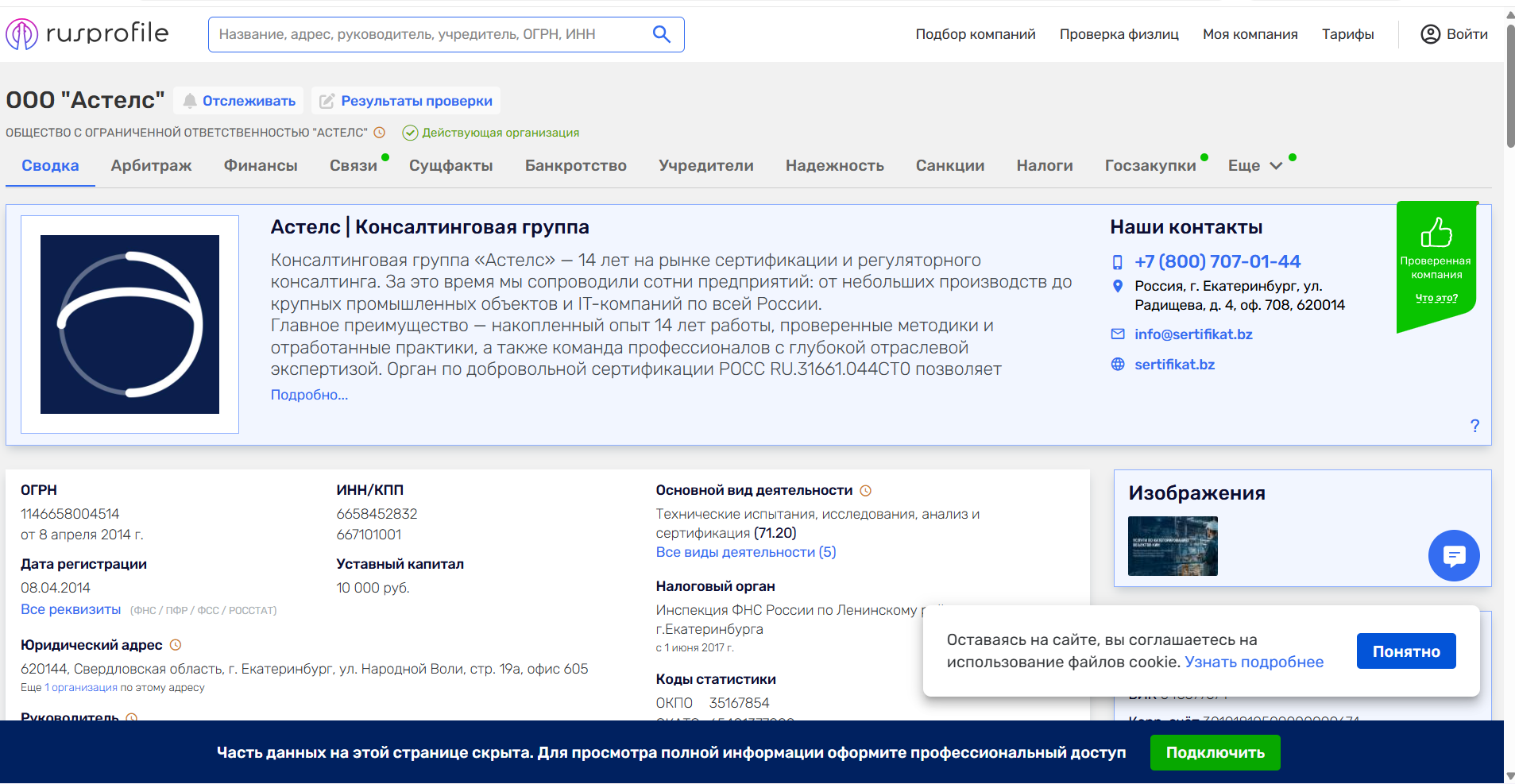Click the question mark help icon
1515x784 pixels.
1474,426
